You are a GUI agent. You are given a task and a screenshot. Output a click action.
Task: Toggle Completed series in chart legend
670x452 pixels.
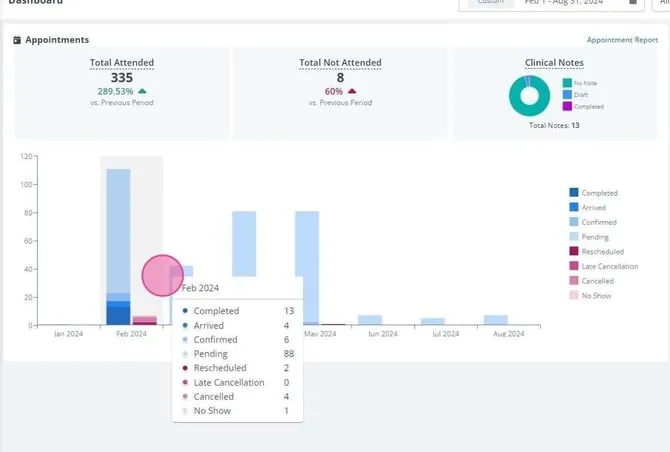[574, 193]
